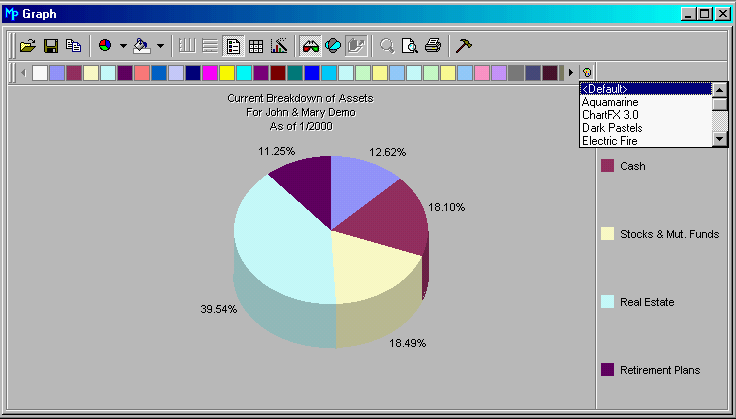Pick the pink color swatch

[482, 73]
